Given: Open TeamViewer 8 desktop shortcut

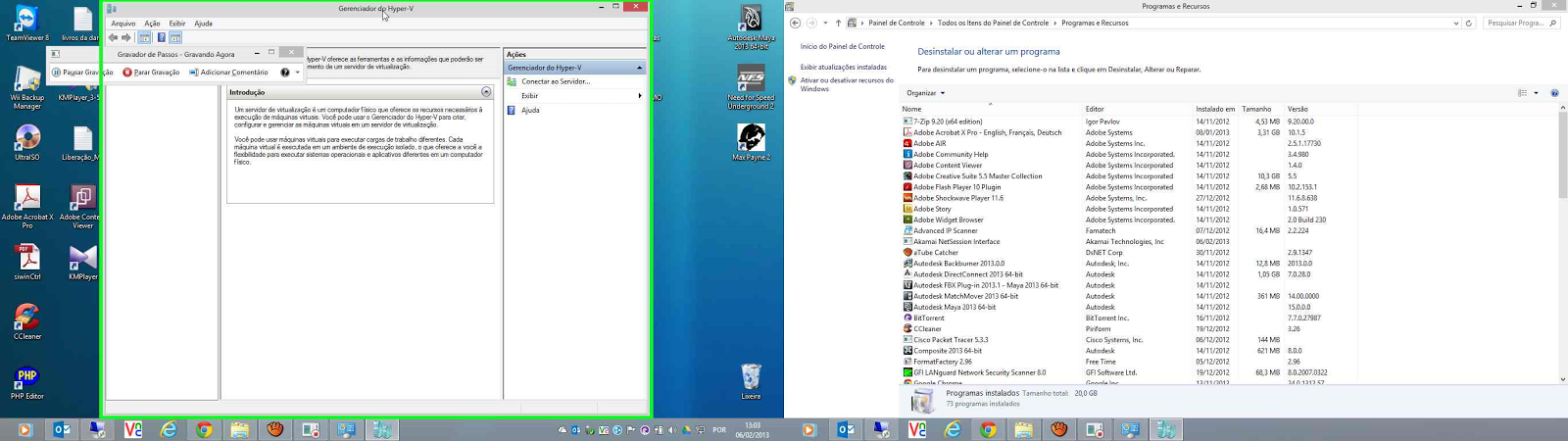Looking at the screenshot, I should (27, 23).
